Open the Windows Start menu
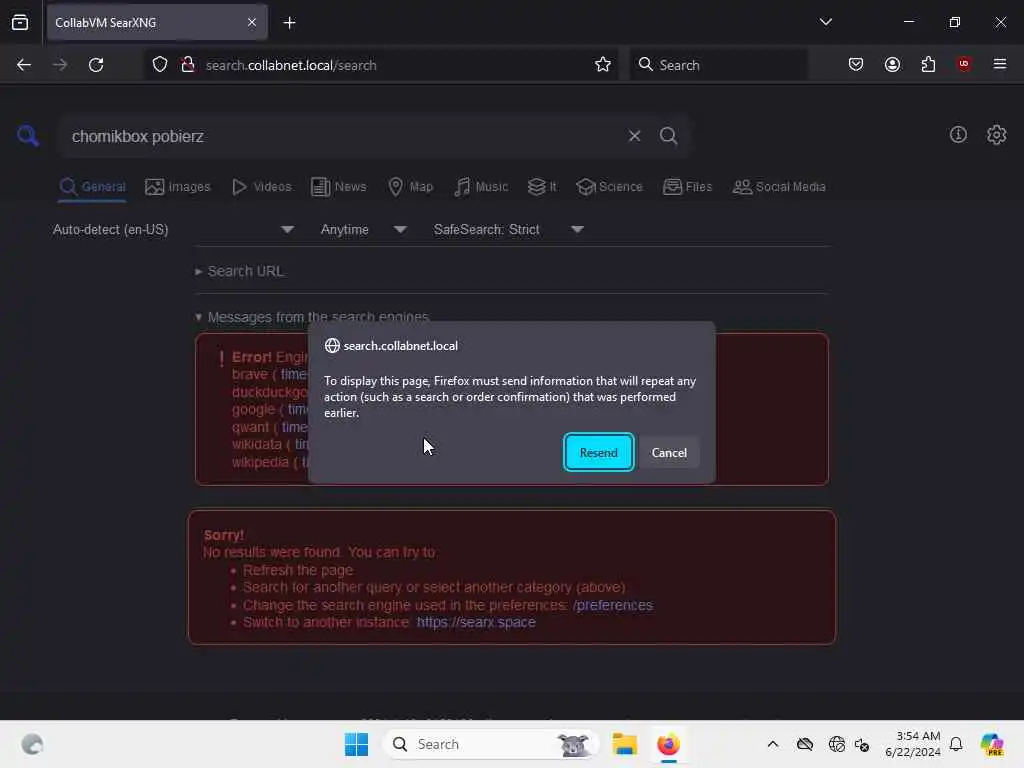Viewport: 1024px width, 768px height. pyautogui.click(x=357, y=744)
